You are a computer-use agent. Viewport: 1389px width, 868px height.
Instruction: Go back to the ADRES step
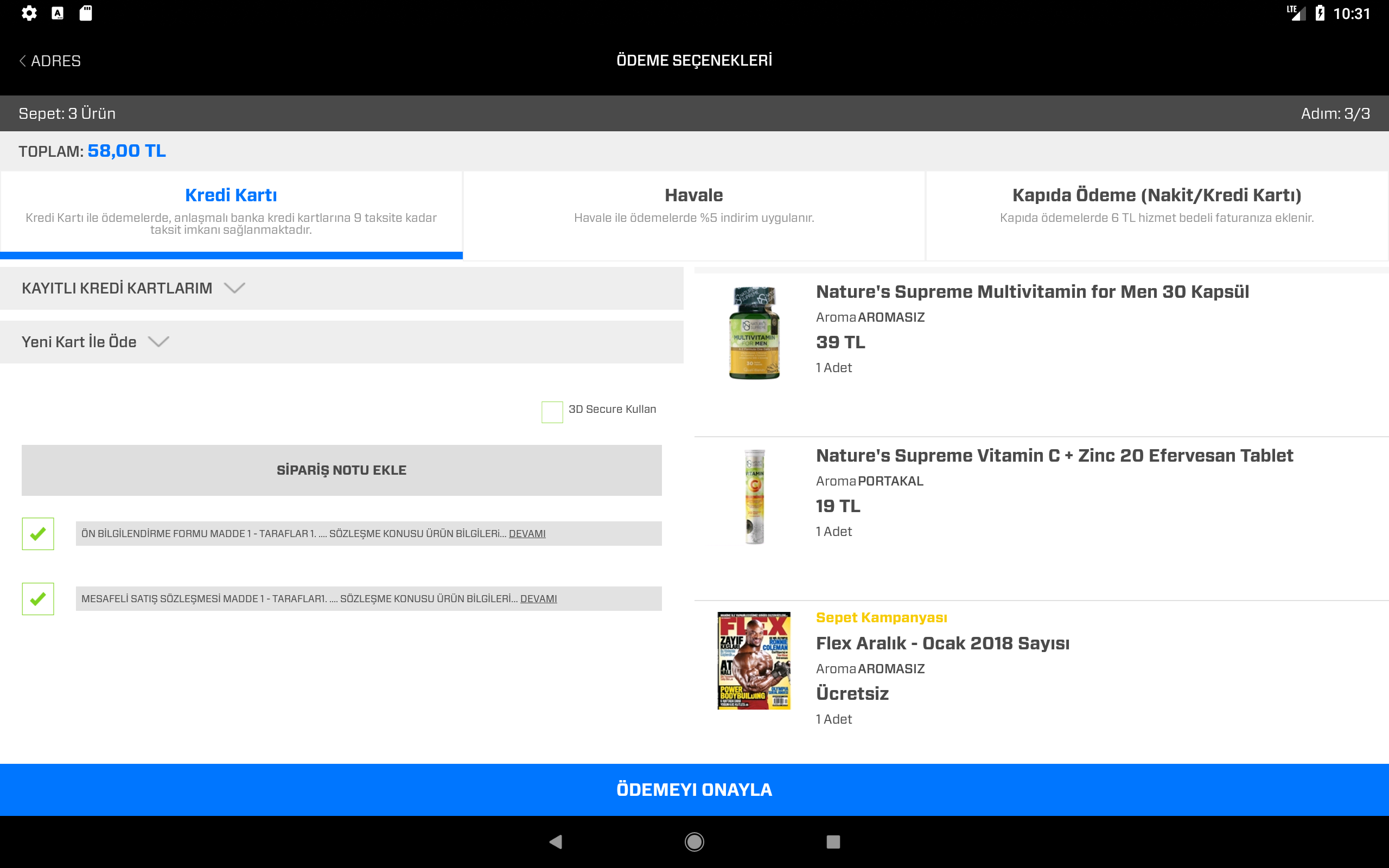pyautogui.click(x=50, y=61)
